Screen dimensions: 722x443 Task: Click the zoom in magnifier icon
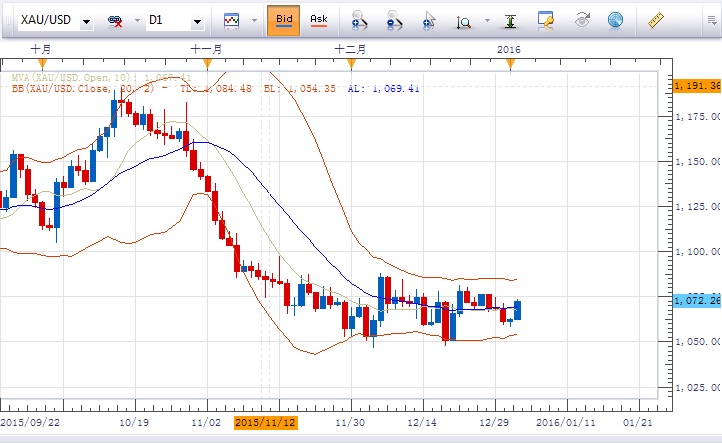pyautogui.click(x=359, y=21)
